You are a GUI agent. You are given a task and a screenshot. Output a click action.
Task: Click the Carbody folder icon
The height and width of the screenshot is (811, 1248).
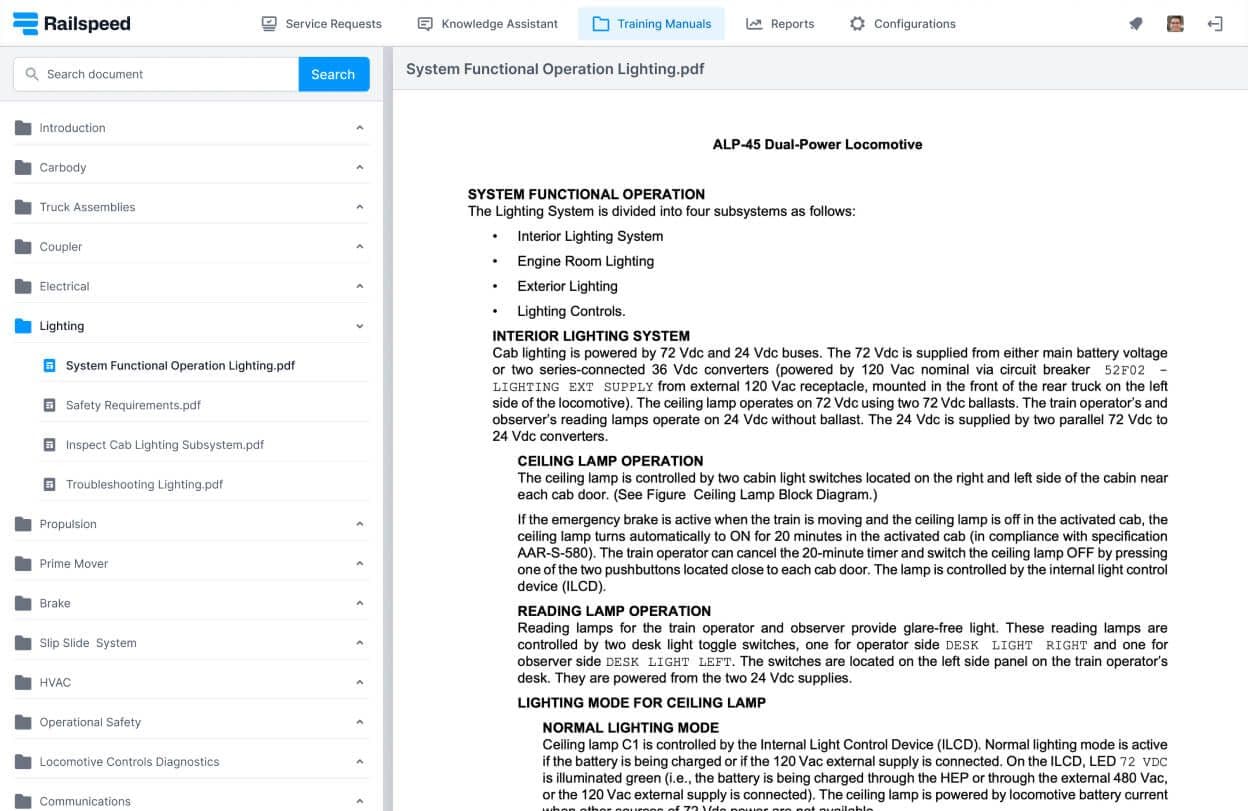coord(23,168)
